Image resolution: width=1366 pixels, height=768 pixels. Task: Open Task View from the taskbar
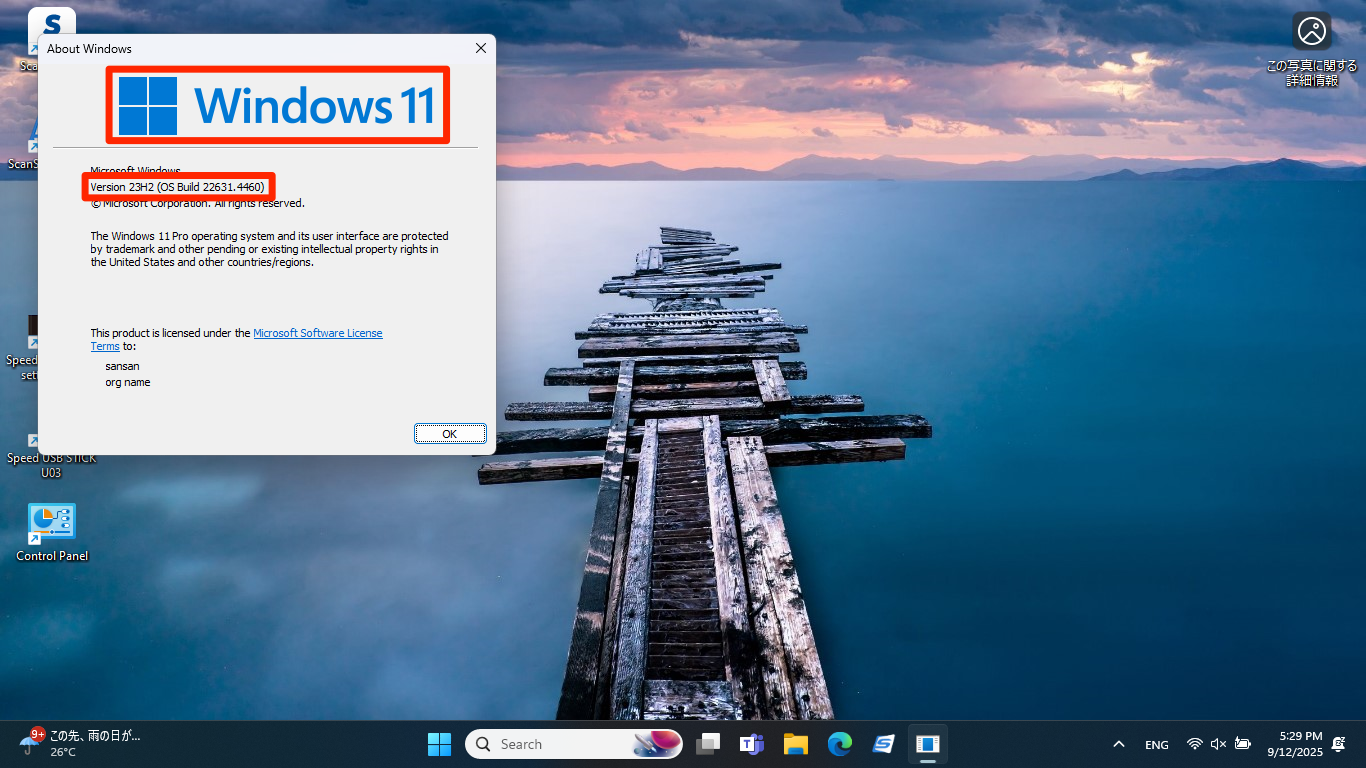pos(708,744)
